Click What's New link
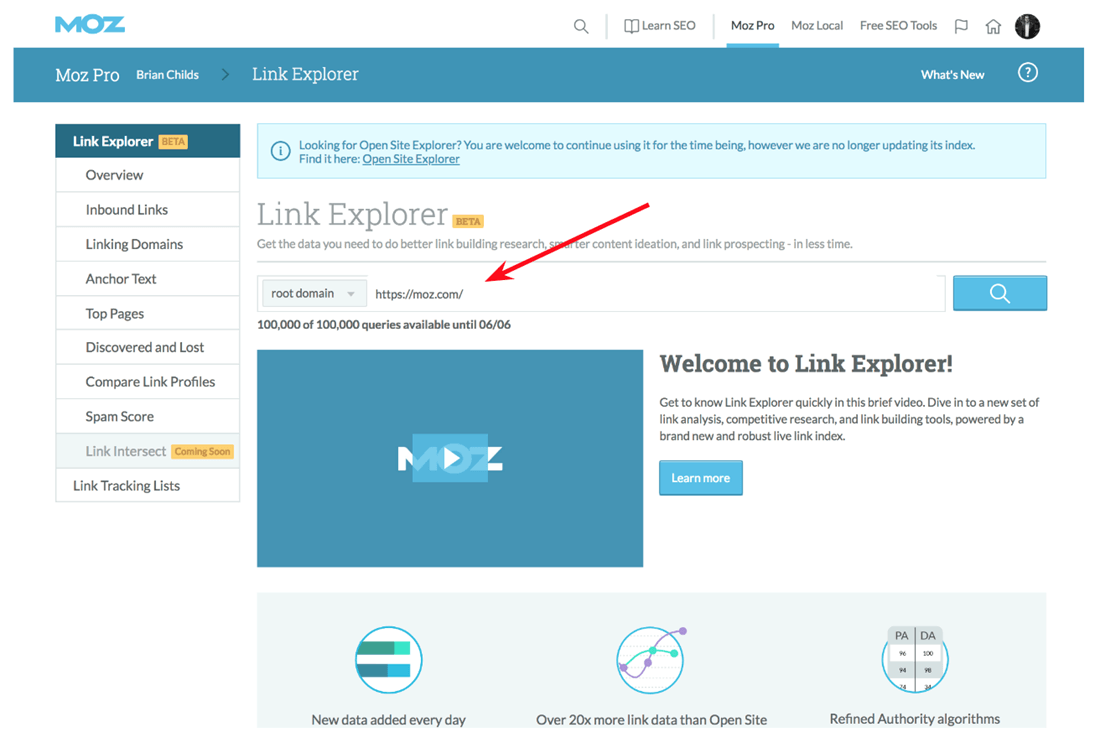The image size is (1100, 748). click(x=952, y=74)
